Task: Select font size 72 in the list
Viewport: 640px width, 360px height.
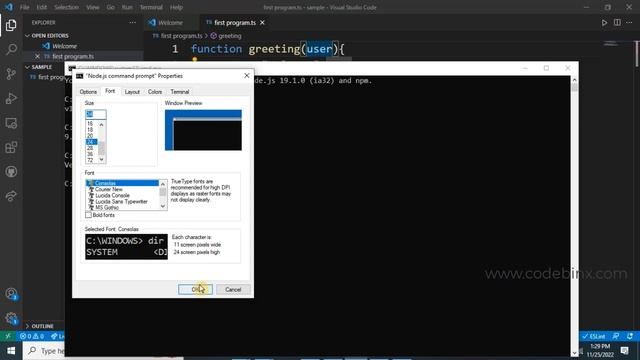Action: pyautogui.click(x=90, y=160)
